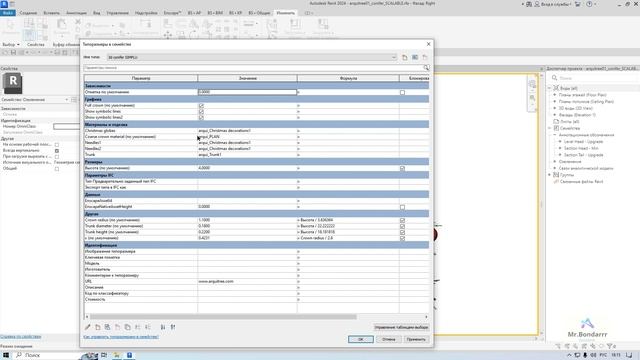Click the dialog horizontal scrollbar
This screenshot has height=360, width=640.
(x=223, y=317)
